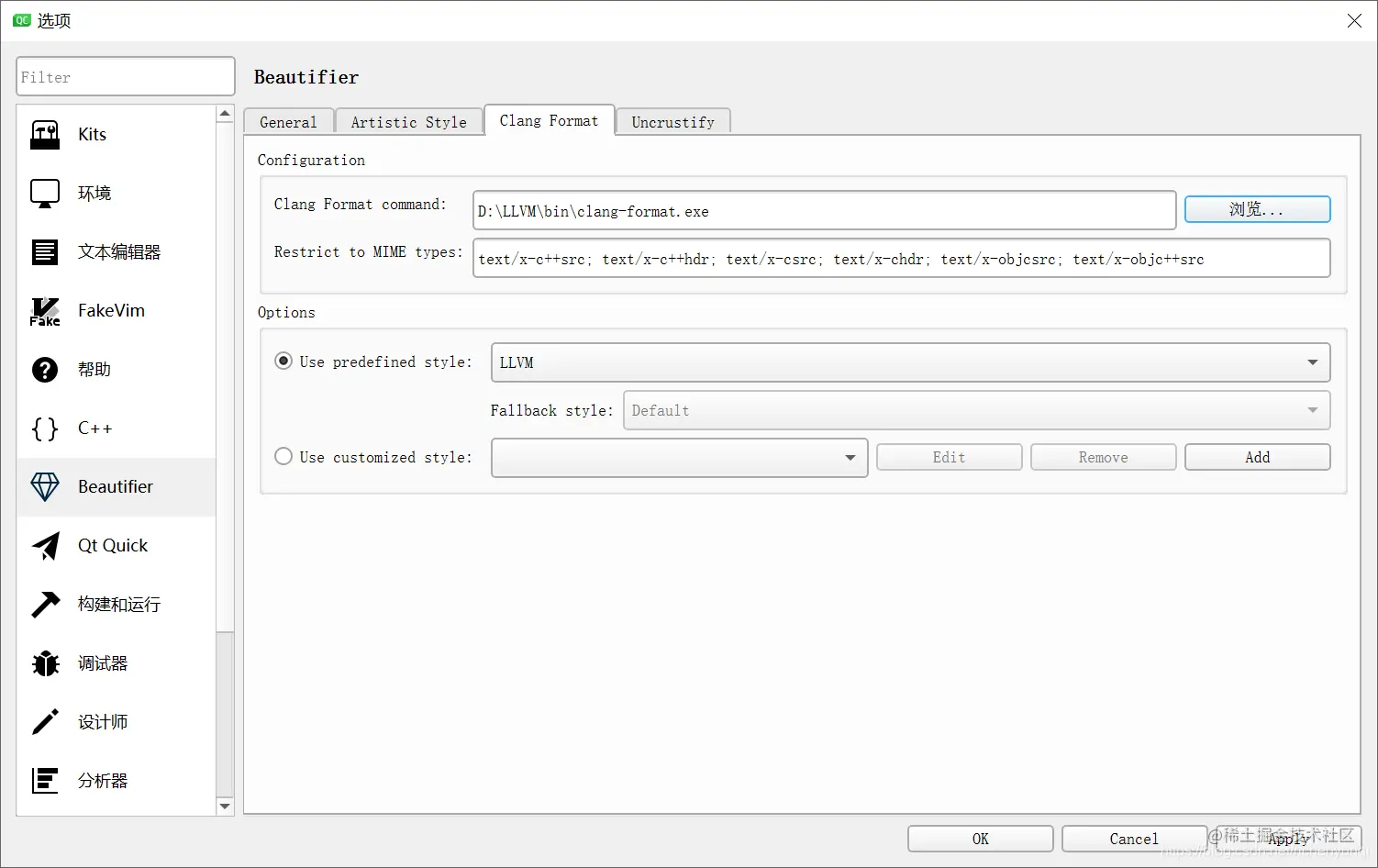Open the 分析器 analyzer icon
Screen dimensions: 1378x868
click(45, 781)
